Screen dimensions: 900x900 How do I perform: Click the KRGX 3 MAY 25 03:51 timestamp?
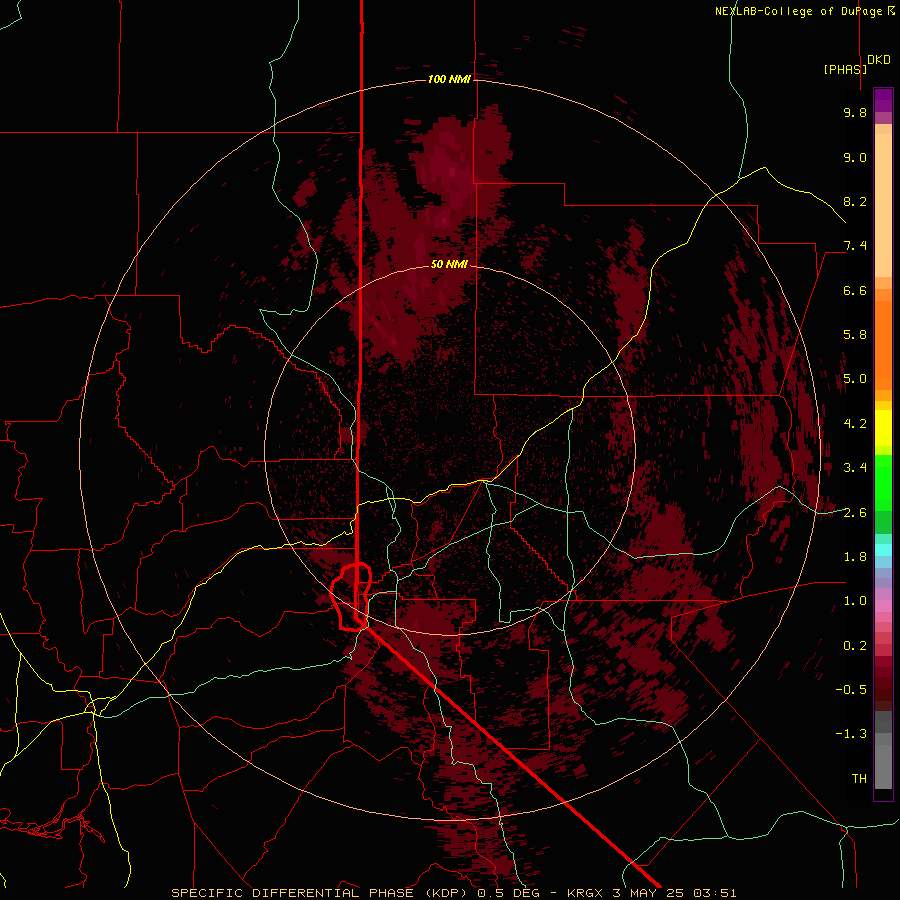[651, 893]
